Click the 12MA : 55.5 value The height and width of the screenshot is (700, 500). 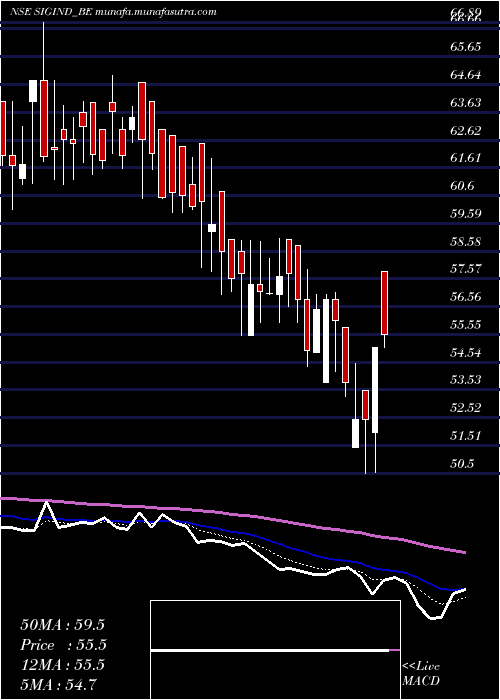click(62, 665)
